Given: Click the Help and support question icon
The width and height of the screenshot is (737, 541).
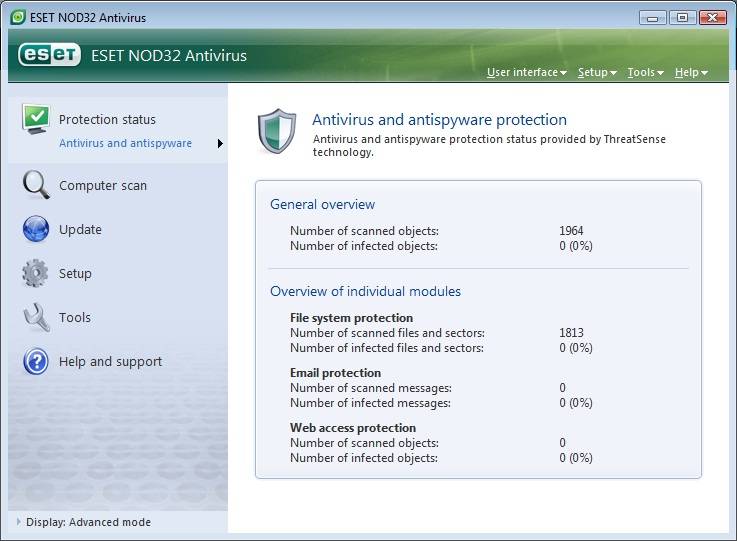Looking at the screenshot, I should pyautogui.click(x=36, y=361).
